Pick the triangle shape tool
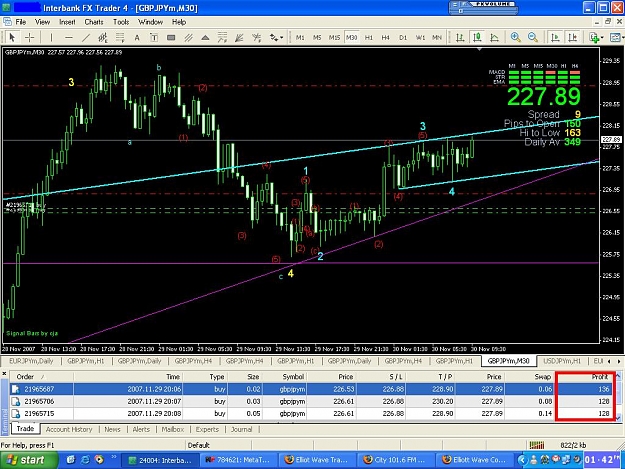 point(205,37)
